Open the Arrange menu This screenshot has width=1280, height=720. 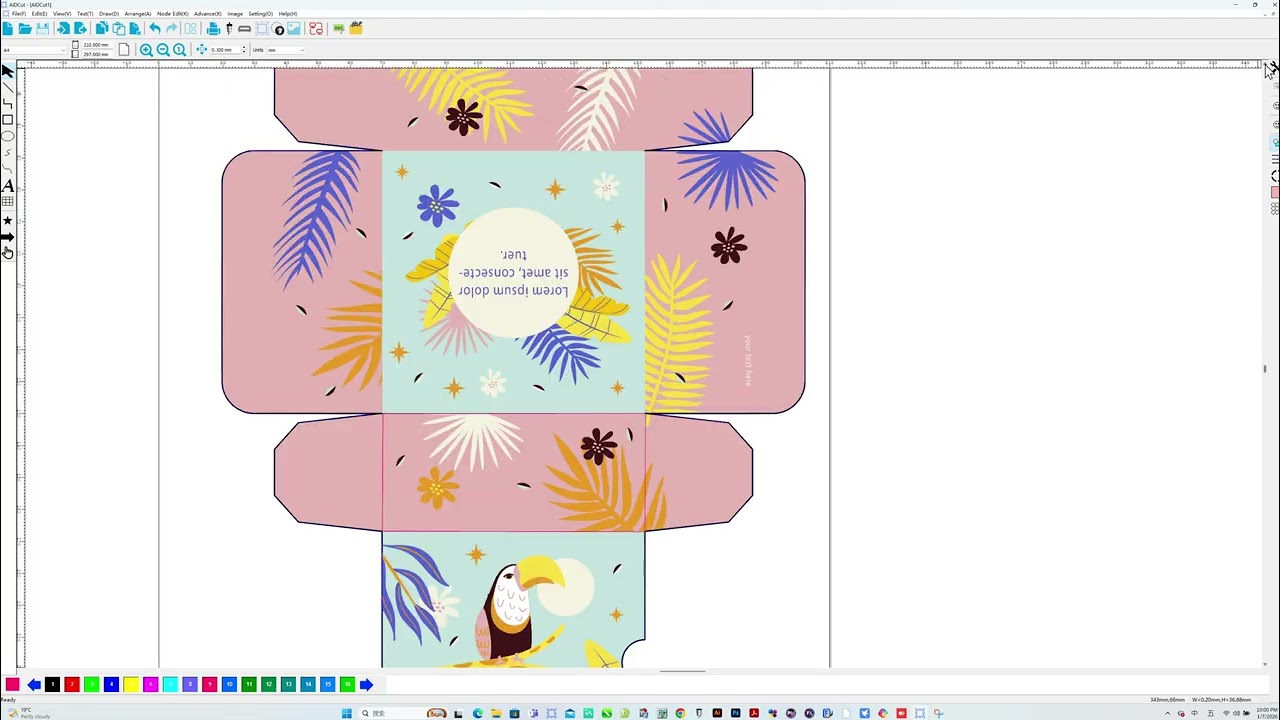coord(138,14)
